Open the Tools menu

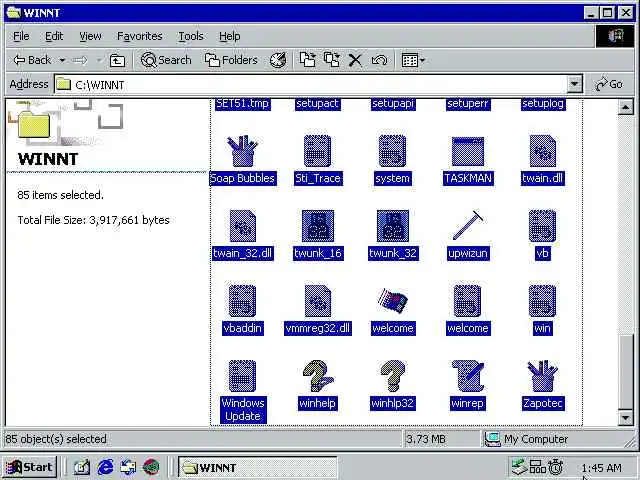click(191, 36)
